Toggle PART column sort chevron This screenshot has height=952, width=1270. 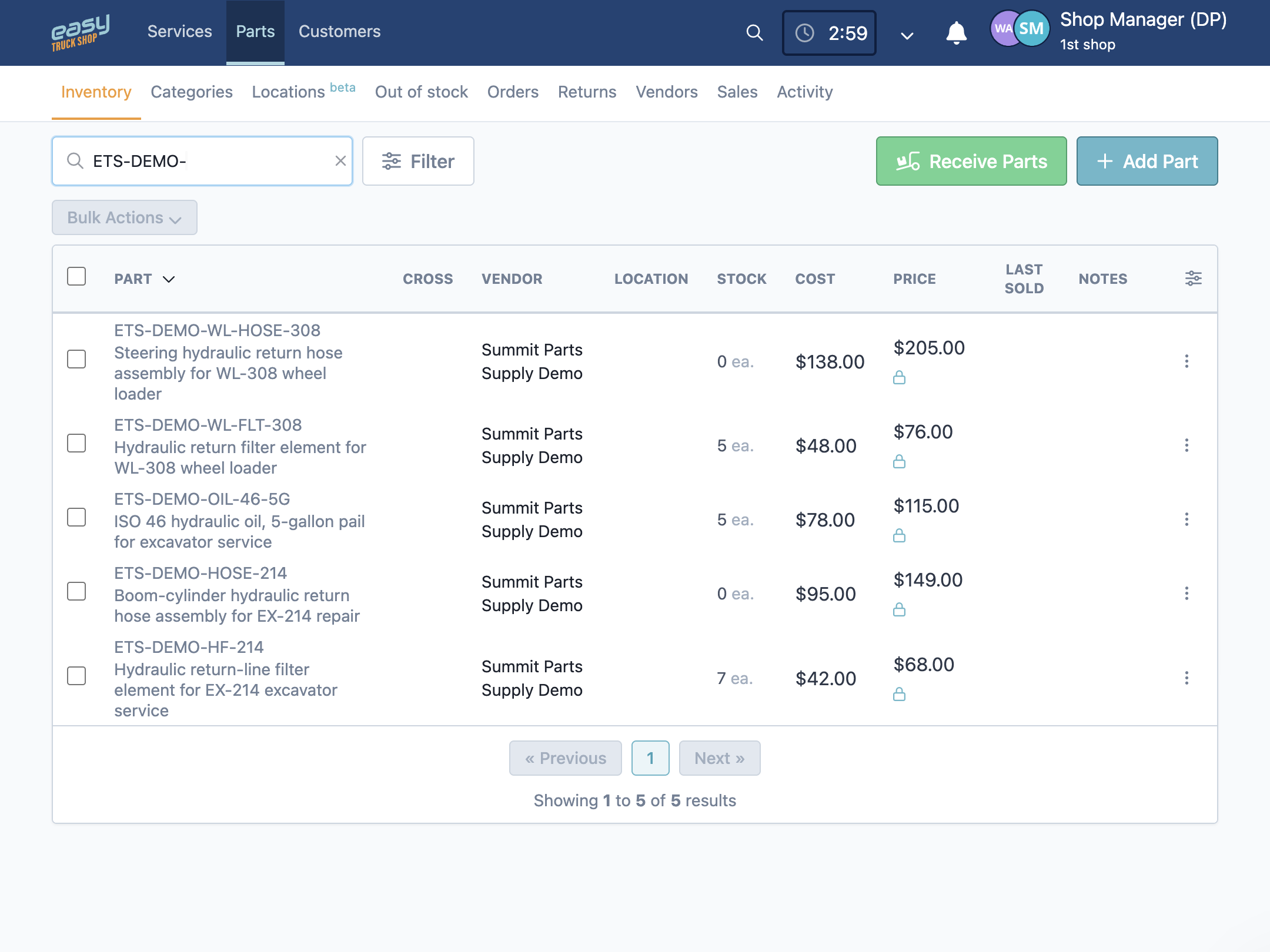(169, 279)
